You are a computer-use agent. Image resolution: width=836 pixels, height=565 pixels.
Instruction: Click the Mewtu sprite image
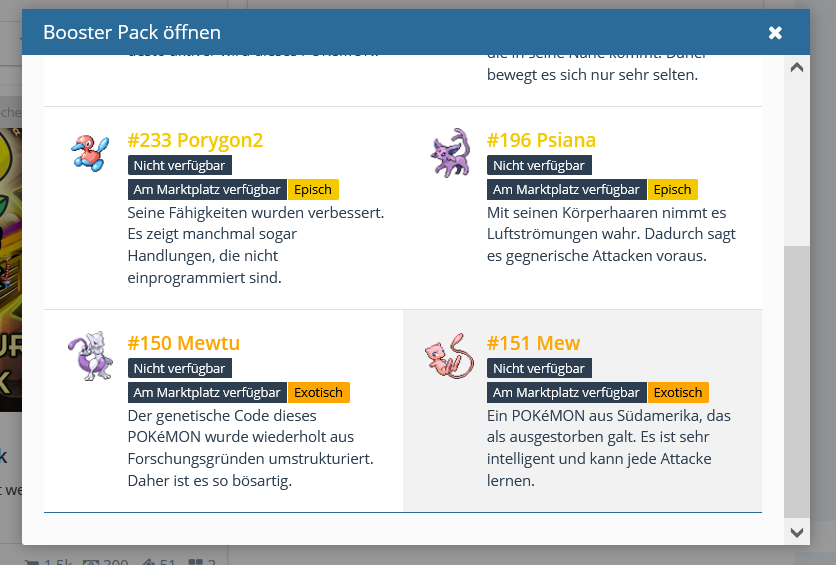pos(89,357)
